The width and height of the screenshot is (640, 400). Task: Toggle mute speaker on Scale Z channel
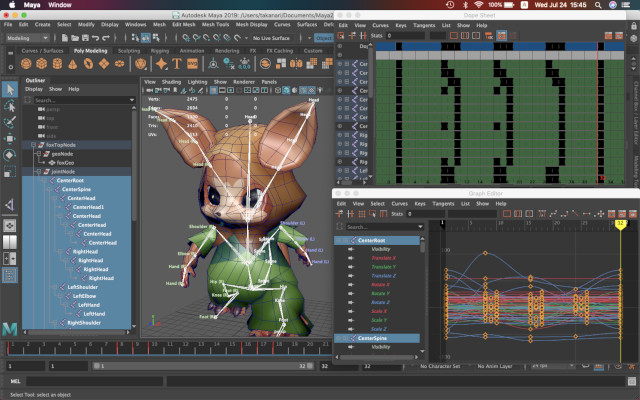tap(351, 329)
